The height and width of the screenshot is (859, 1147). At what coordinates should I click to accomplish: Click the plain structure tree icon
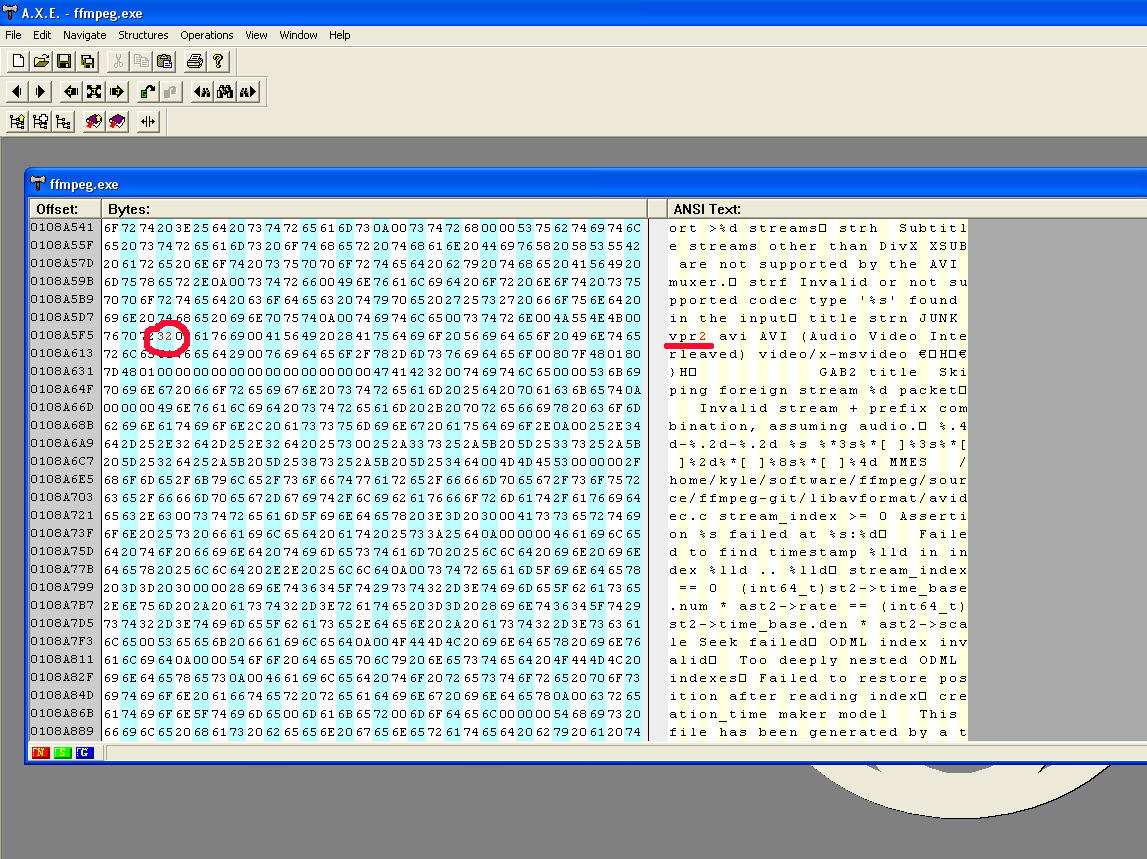pyautogui.click(x=64, y=121)
